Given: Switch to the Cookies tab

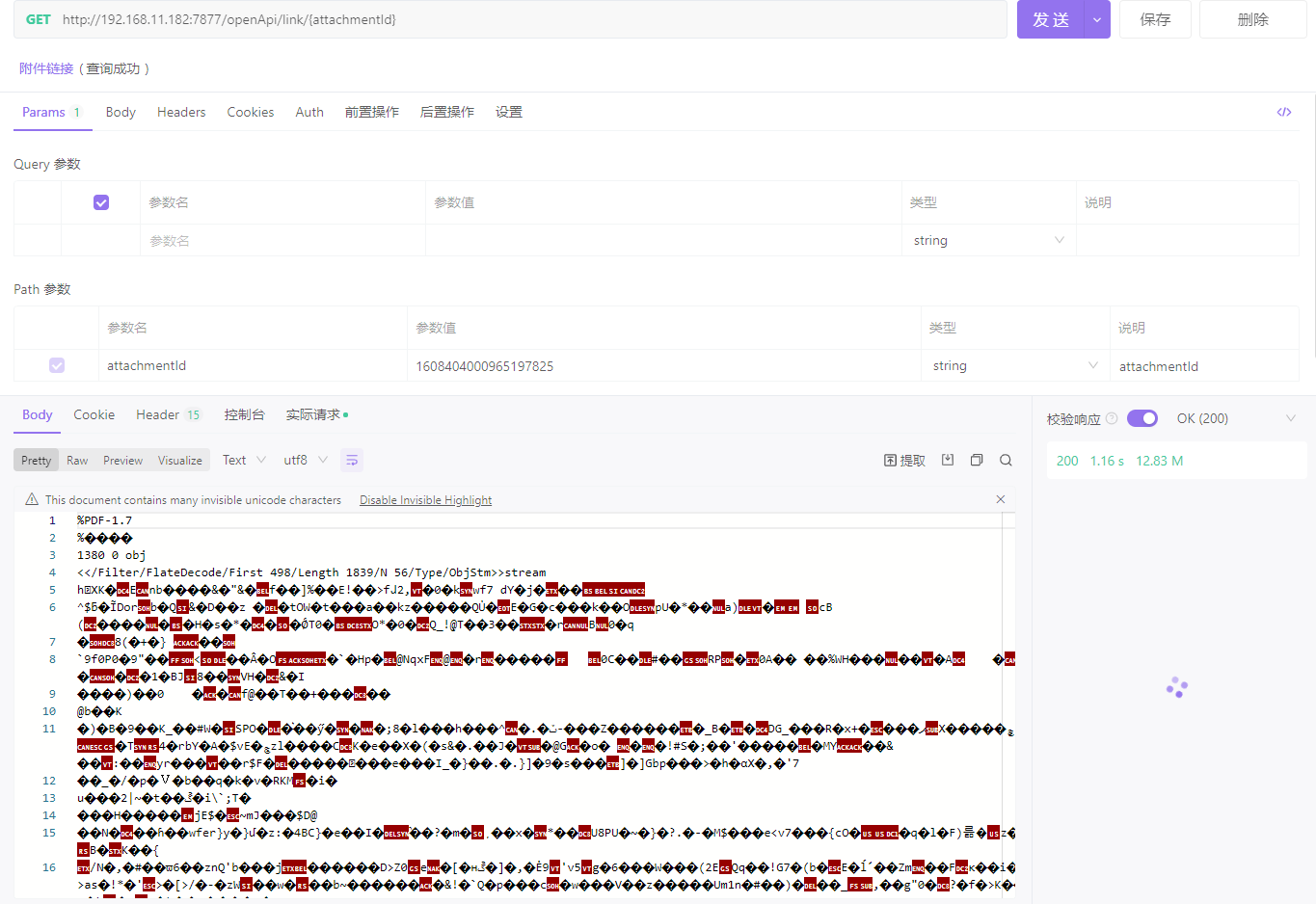Looking at the screenshot, I should point(251,112).
